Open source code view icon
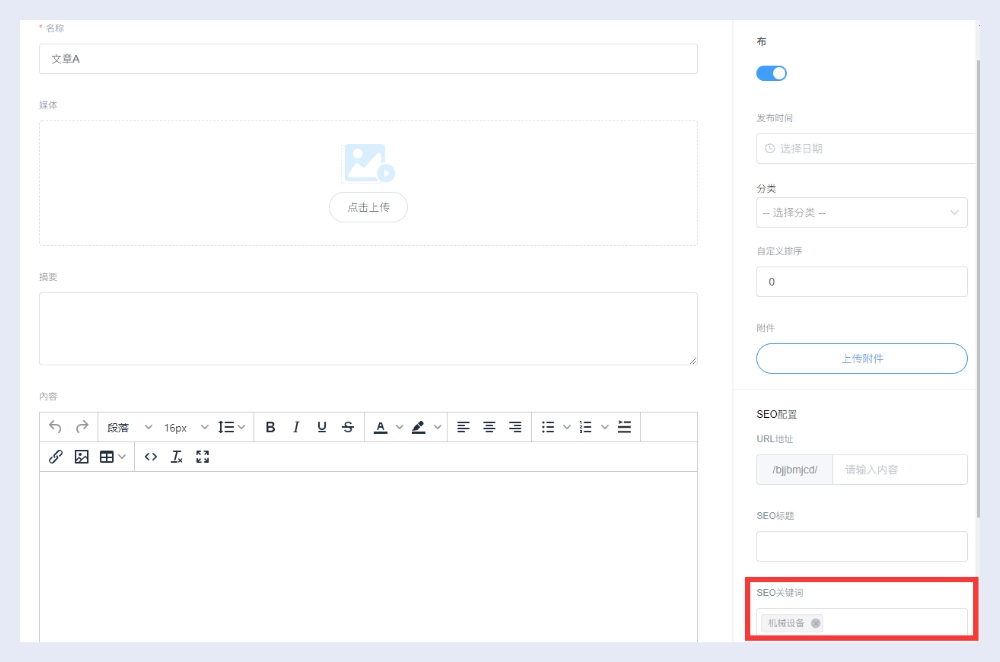Viewport: 1000px width, 662px height. [x=151, y=457]
